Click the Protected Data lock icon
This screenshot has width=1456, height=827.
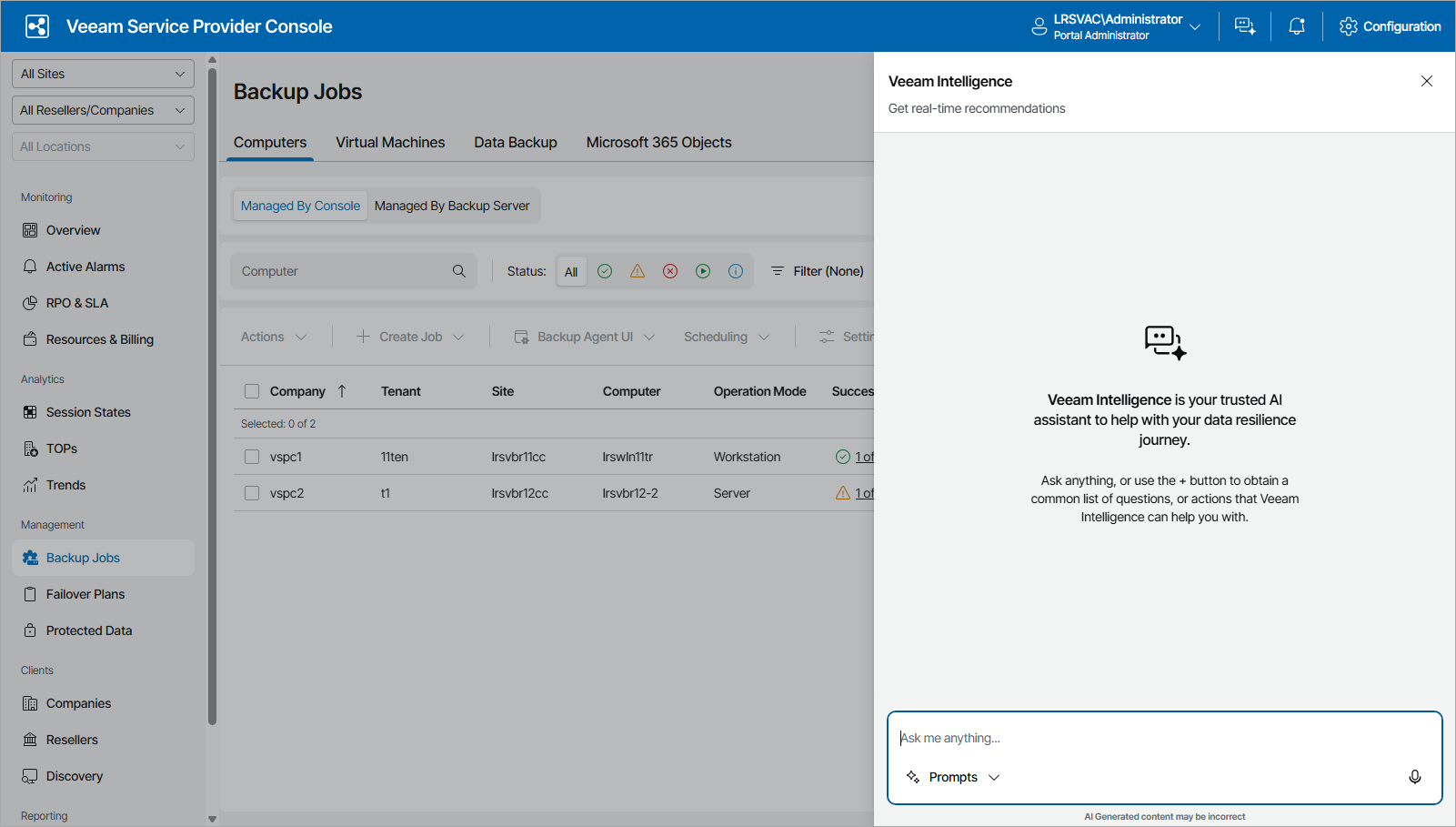click(30, 630)
